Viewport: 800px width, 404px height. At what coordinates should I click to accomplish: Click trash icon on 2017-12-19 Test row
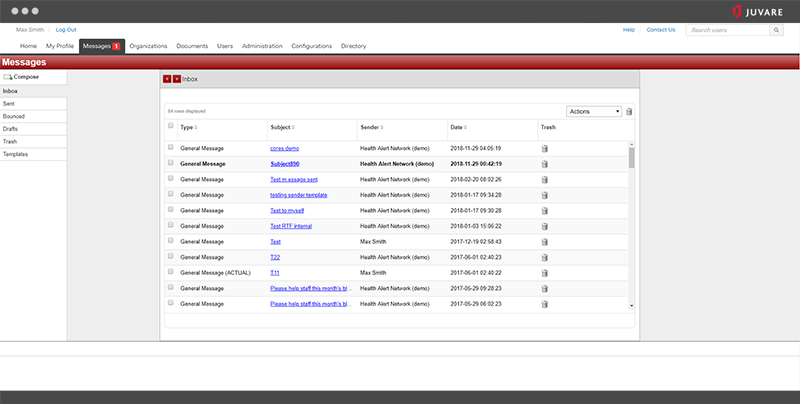(544, 242)
